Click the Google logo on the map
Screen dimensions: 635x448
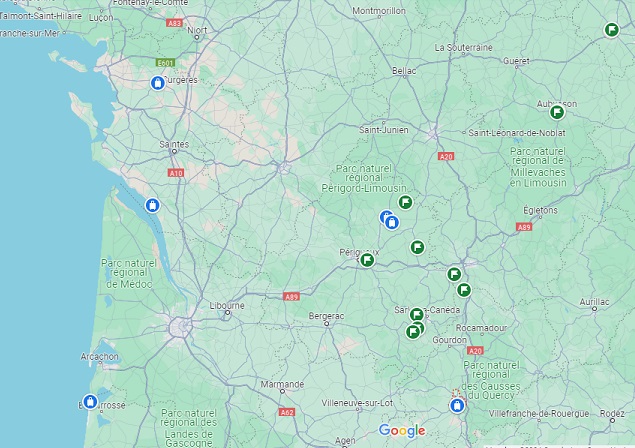(402, 431)
